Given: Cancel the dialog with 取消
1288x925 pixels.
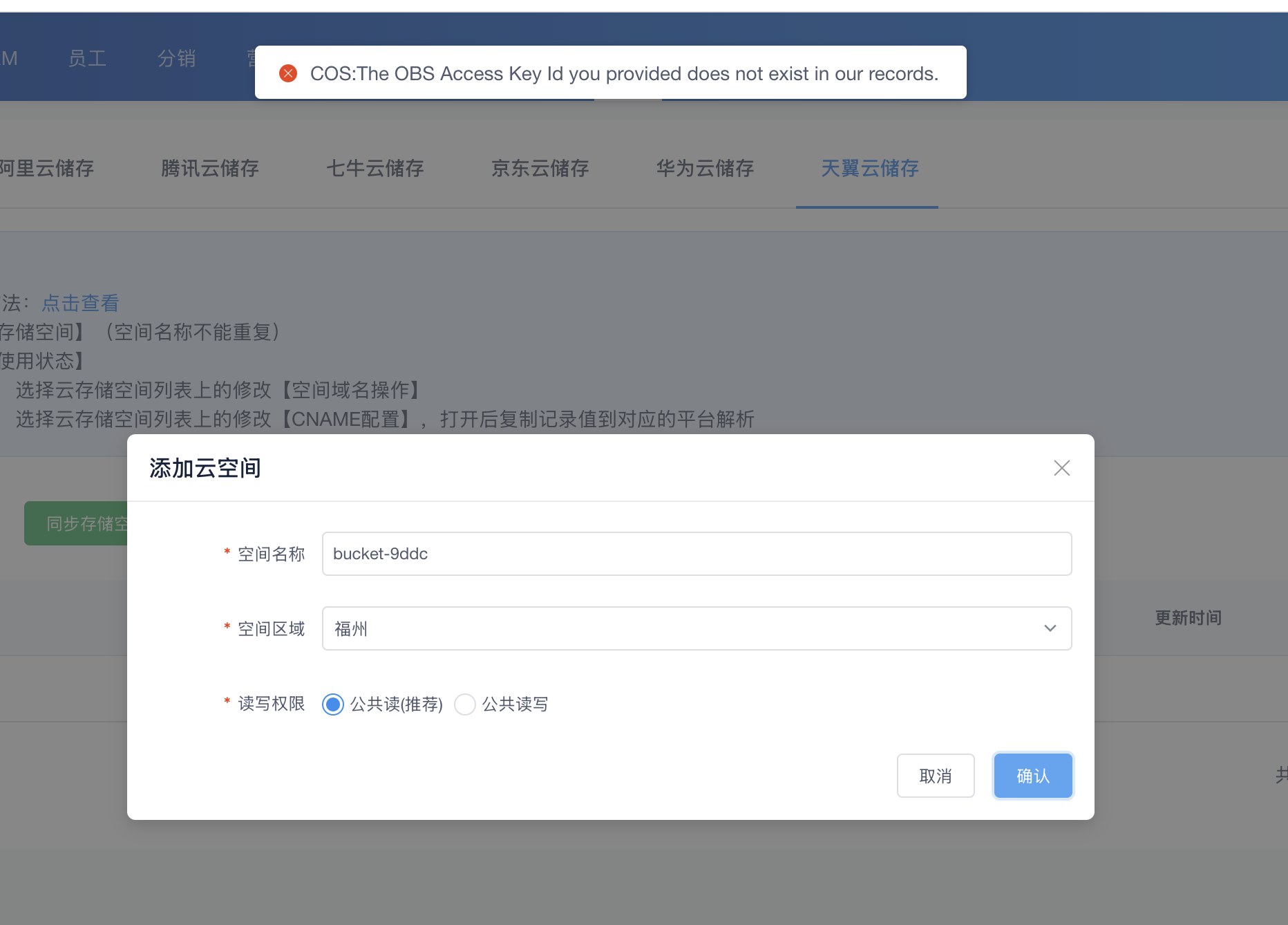Looking at the screenshot, I should 936,776.
